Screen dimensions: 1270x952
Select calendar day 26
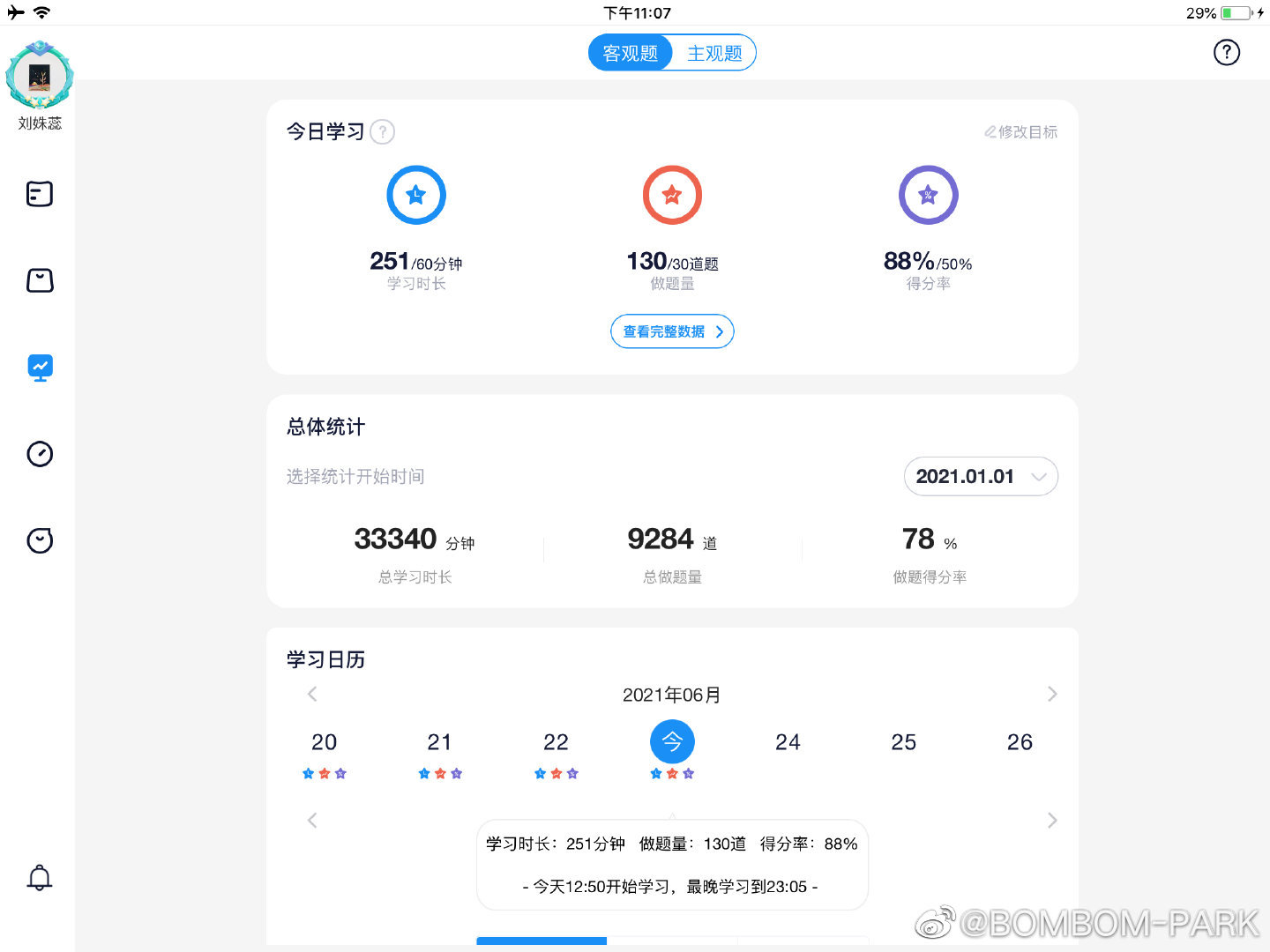[x=1020, y=742]
